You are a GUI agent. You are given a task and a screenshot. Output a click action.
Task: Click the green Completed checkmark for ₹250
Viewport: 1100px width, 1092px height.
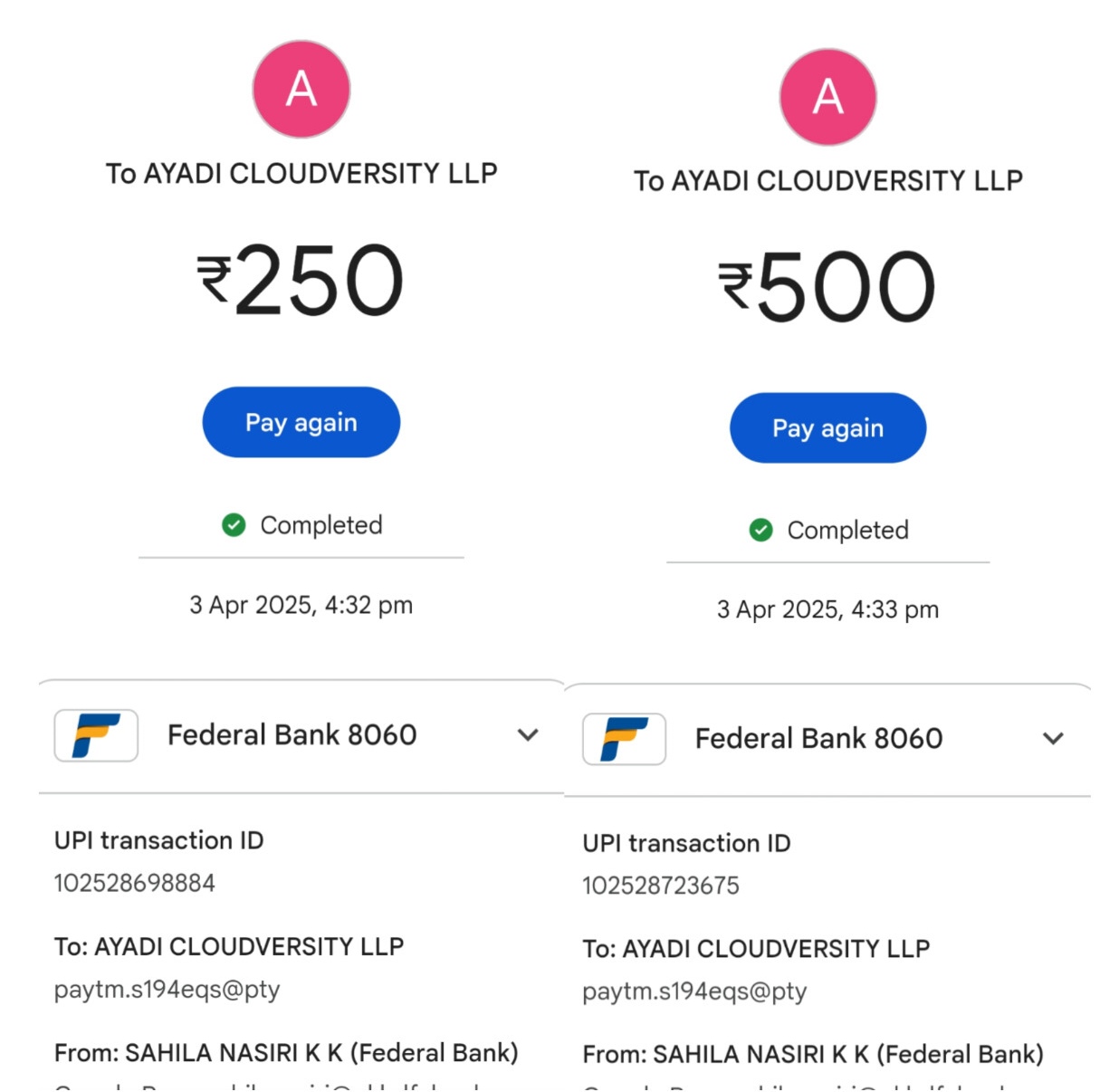tap(234, 525)
